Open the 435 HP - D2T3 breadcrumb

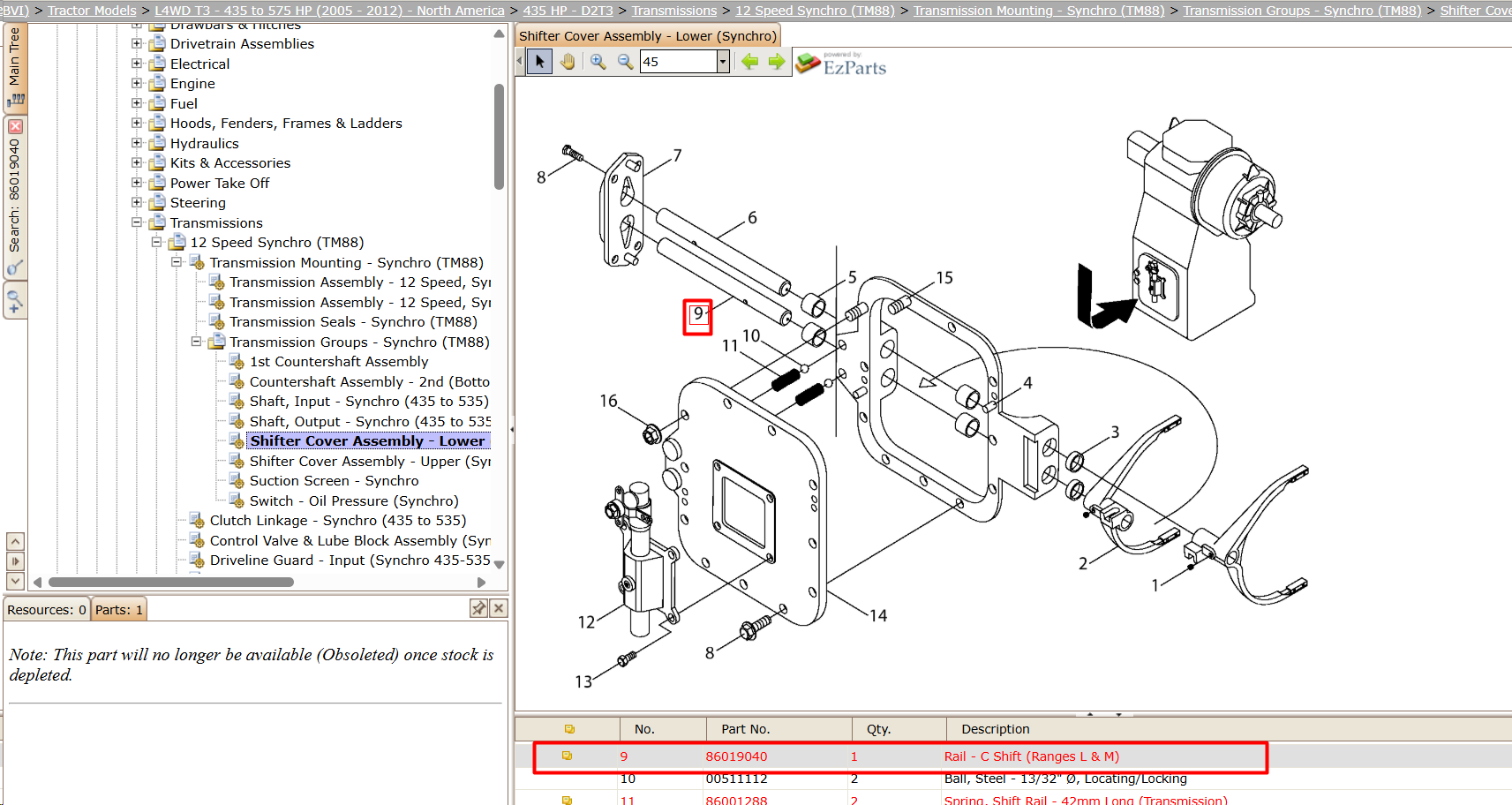click(568, 11)
